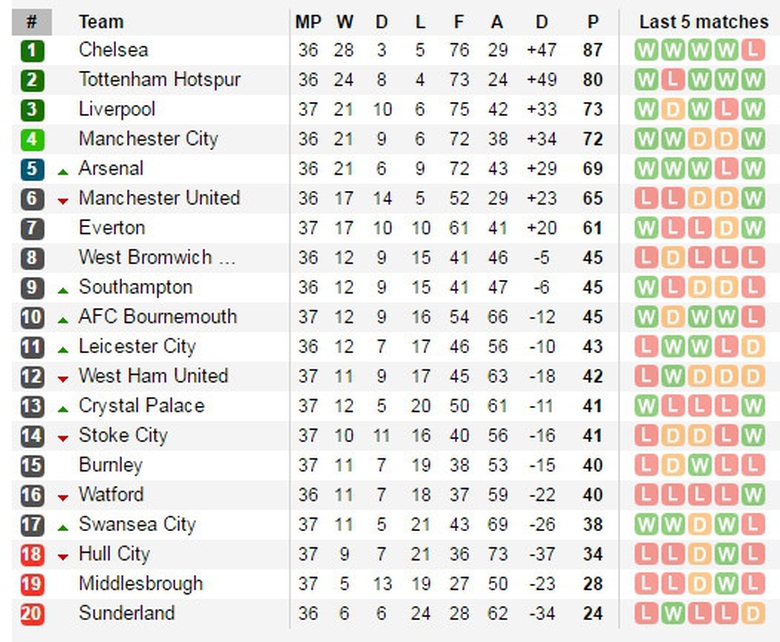This screenshot has height=642, width=780.
Task: Click the P points column header
Action: point(593,21)
